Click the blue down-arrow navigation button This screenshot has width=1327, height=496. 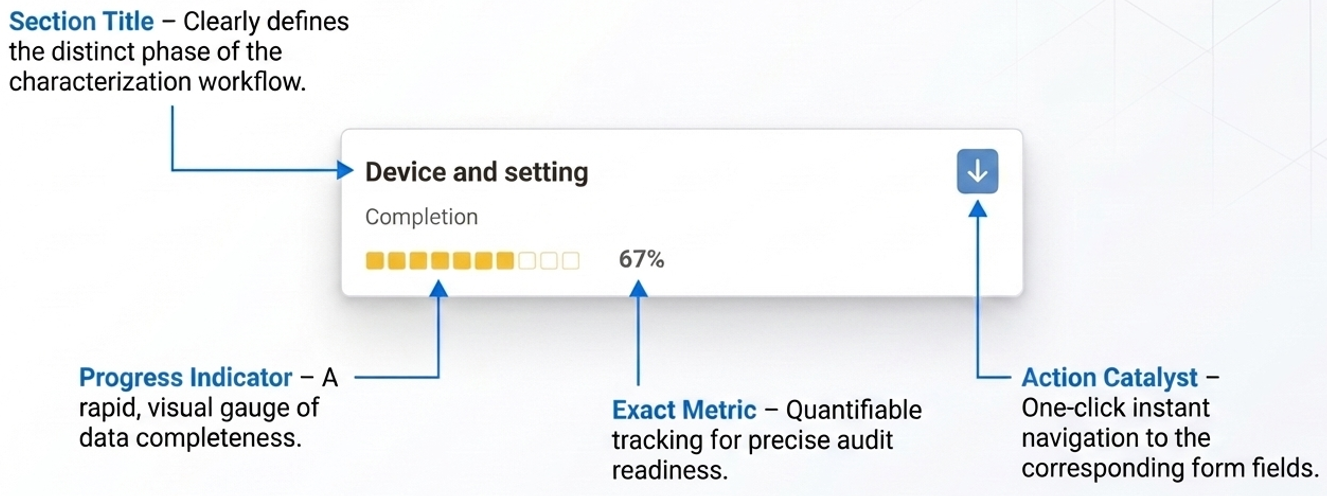[977, 172]
